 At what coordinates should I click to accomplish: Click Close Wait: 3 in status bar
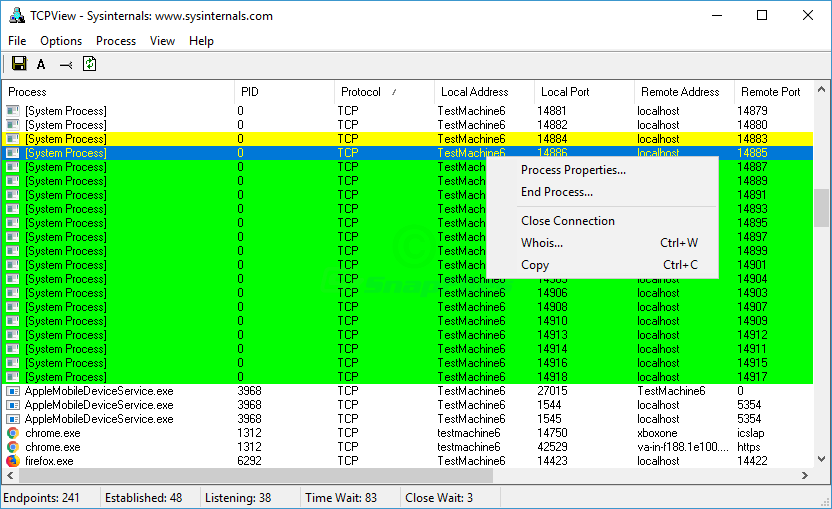click(x=439, y=498)
